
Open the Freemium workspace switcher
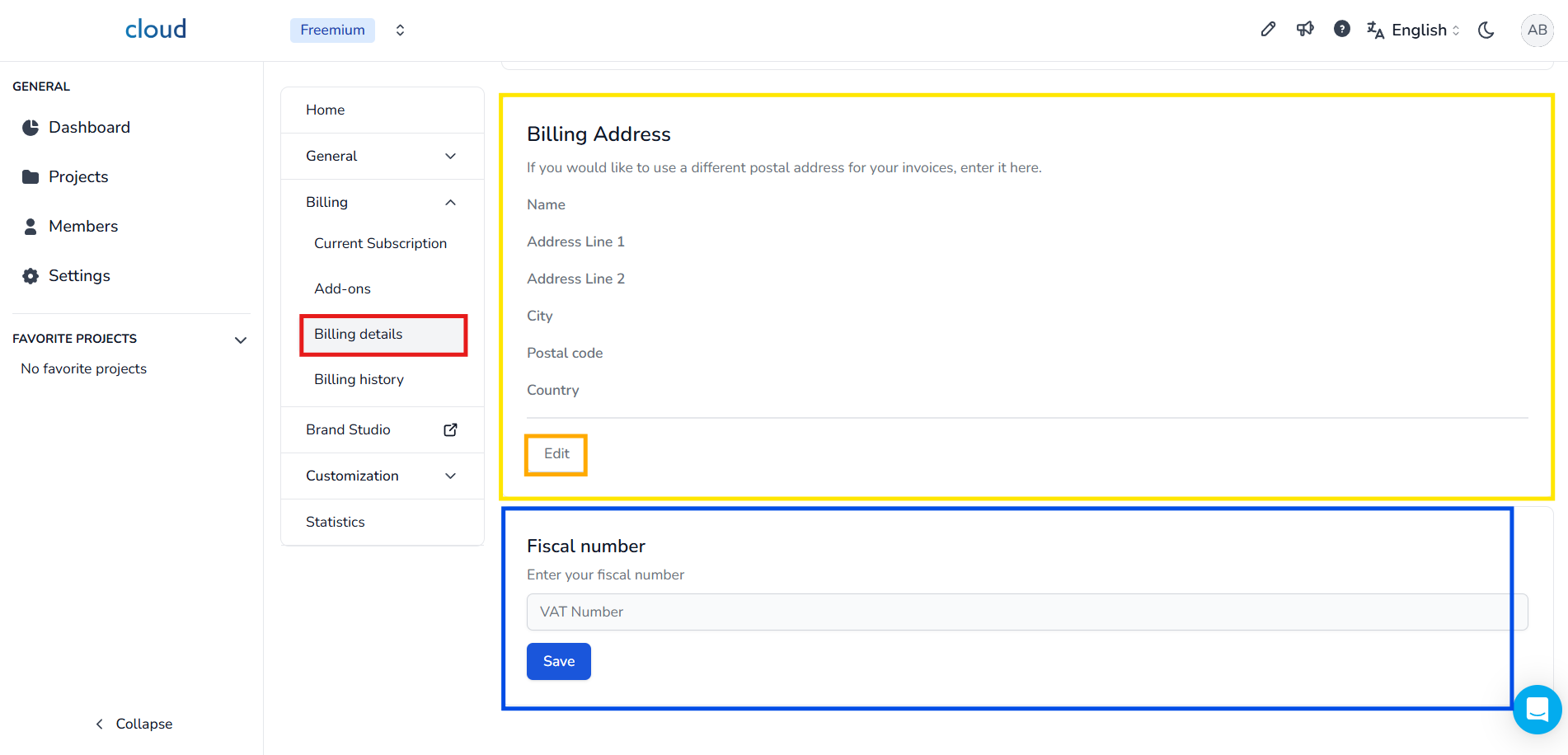399,30
